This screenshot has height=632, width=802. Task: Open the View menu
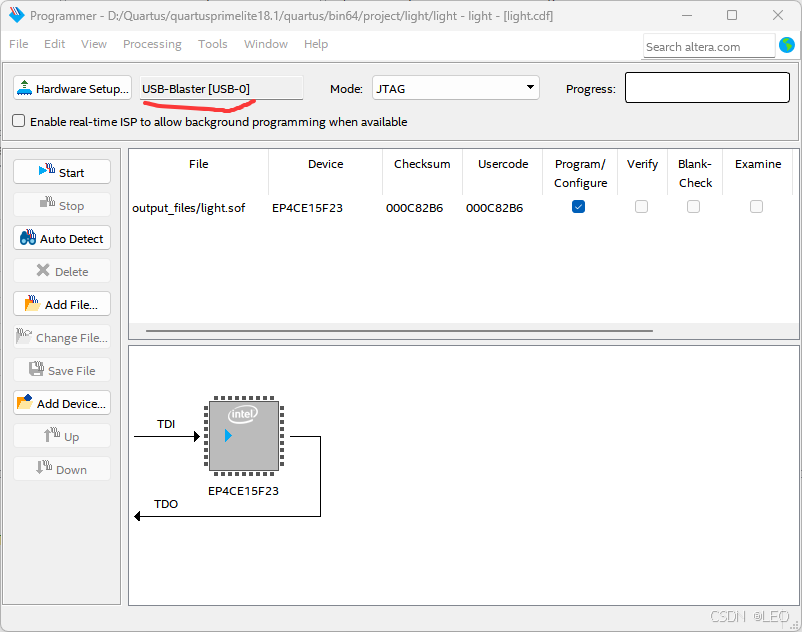coord(94,44)
